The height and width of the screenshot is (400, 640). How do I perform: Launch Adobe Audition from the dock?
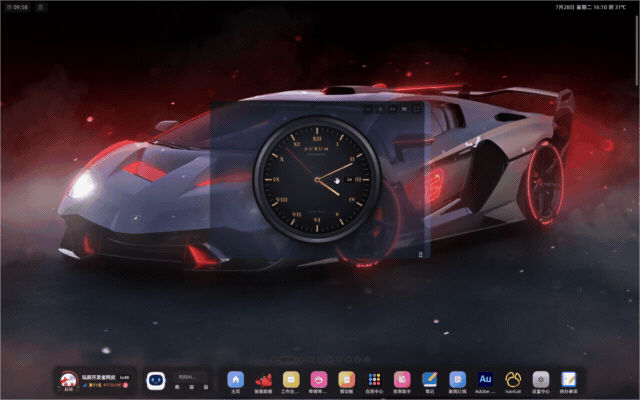coord(485,380)
